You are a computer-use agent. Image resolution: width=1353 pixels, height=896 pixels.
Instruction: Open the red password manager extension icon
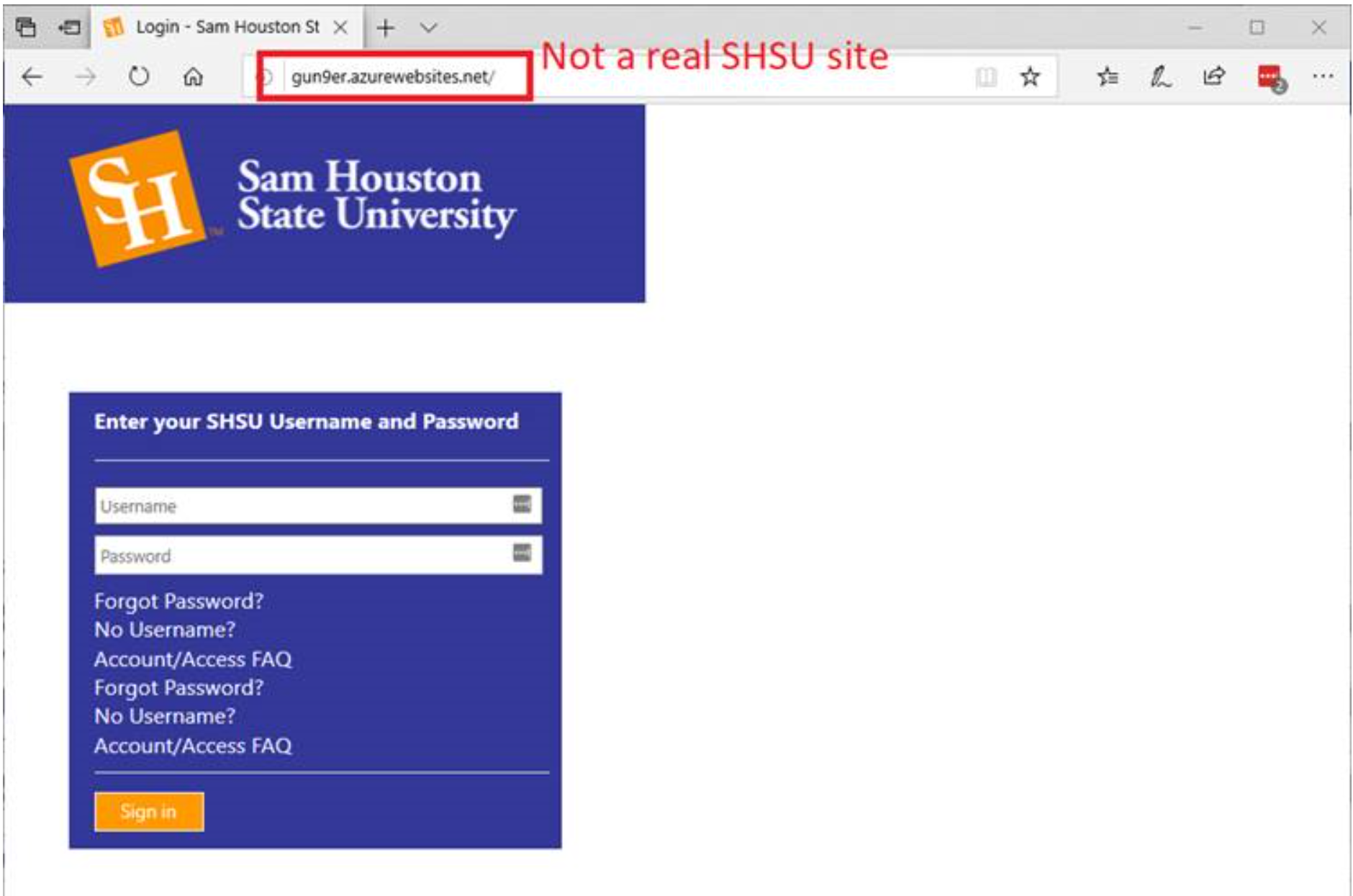tap(1270, 78)
